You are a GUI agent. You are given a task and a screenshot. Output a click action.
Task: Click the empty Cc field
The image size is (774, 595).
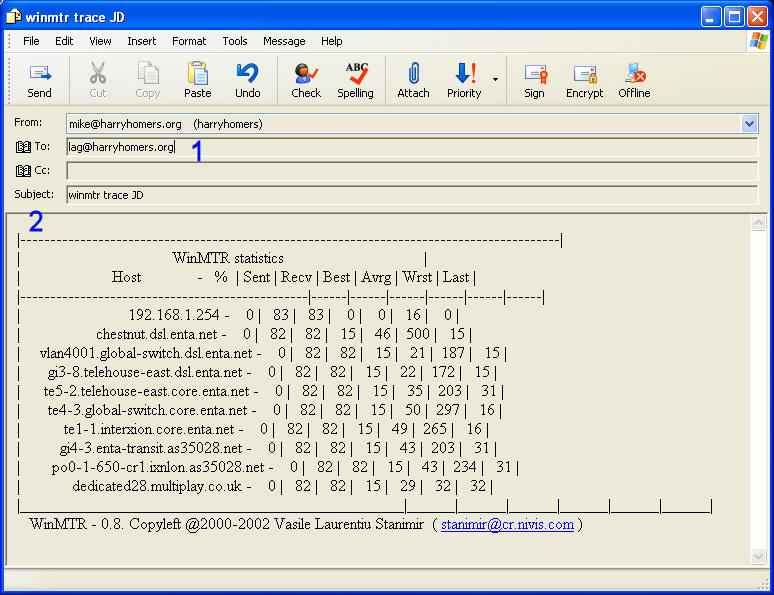coord(412,171)
